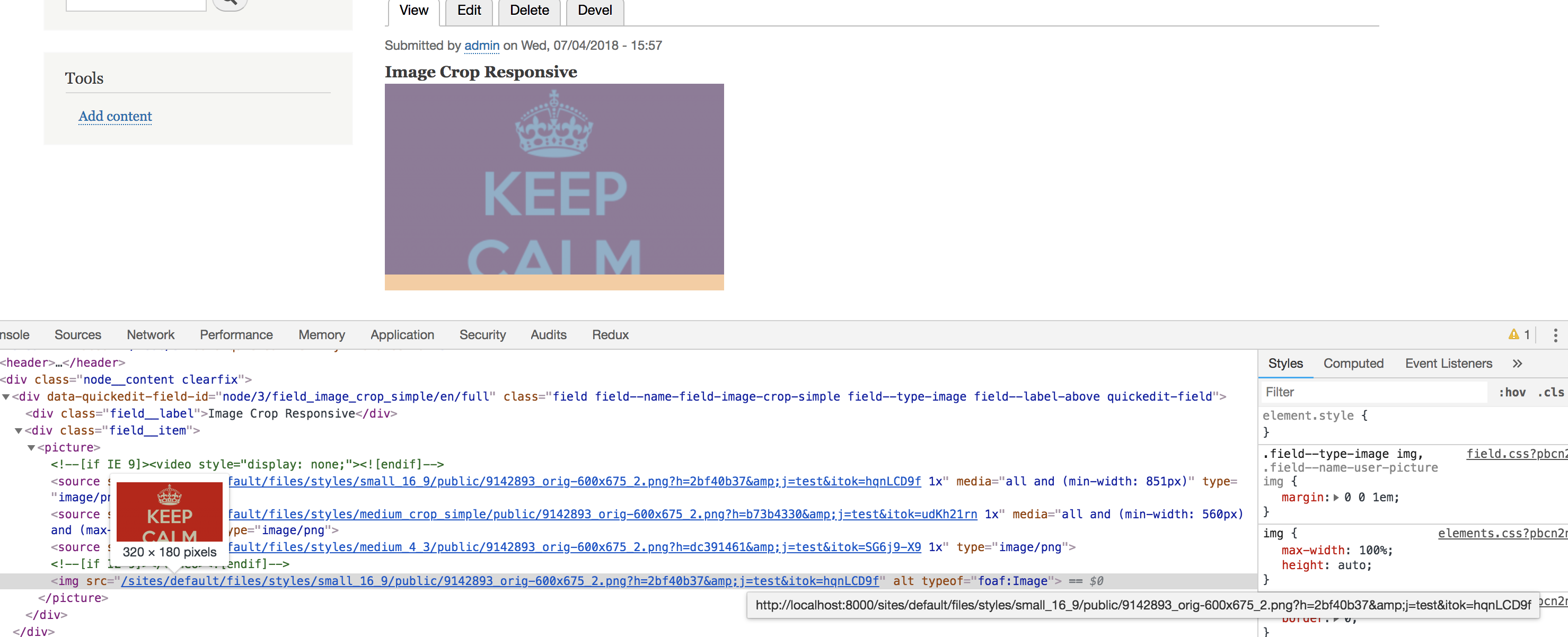The height and width of the screenshot is (637, 1568).
Task: Open the img src small_16_9 link
Action: 500,581
